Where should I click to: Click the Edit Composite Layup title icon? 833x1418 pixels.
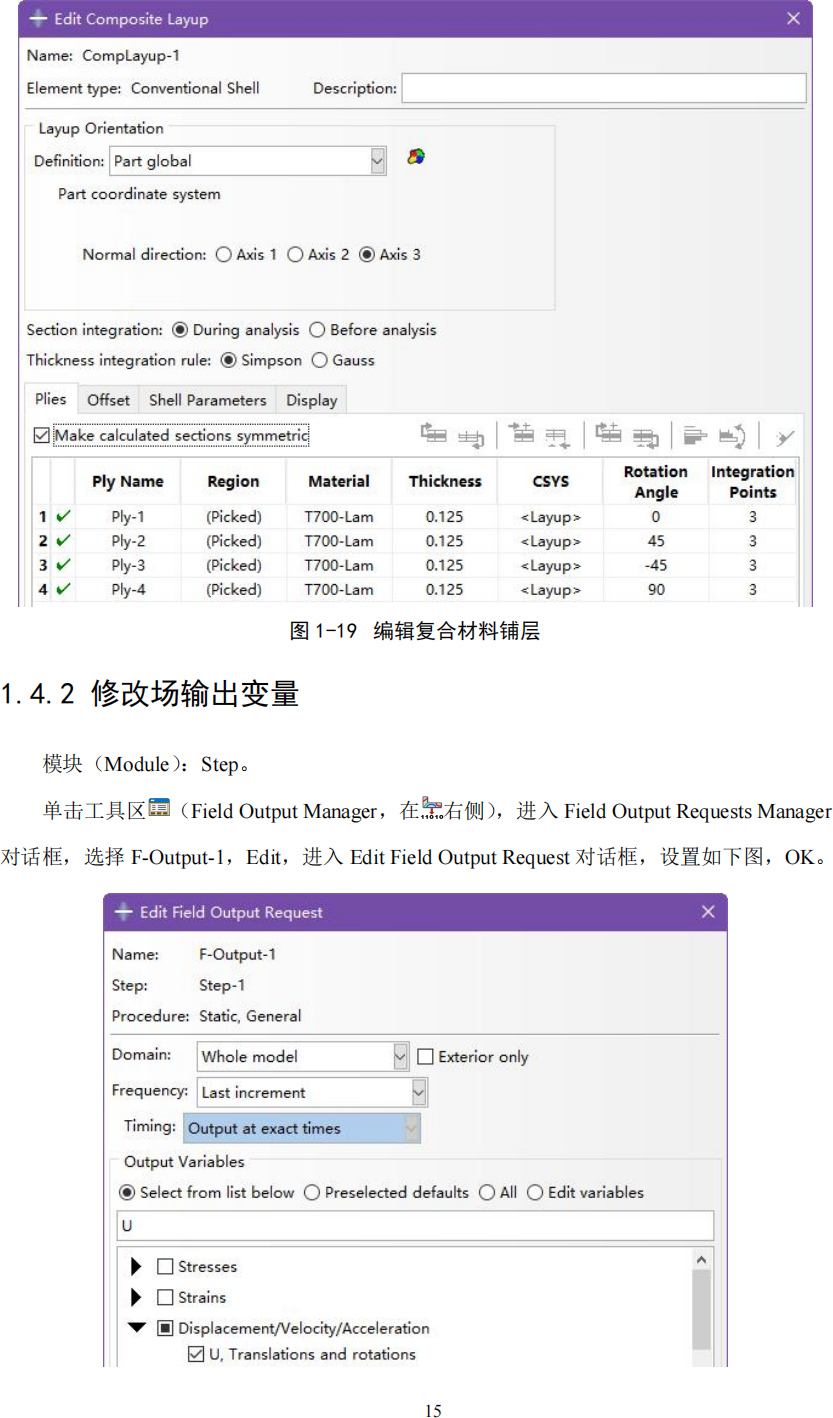pyautogui.click(x=38, y=19)
